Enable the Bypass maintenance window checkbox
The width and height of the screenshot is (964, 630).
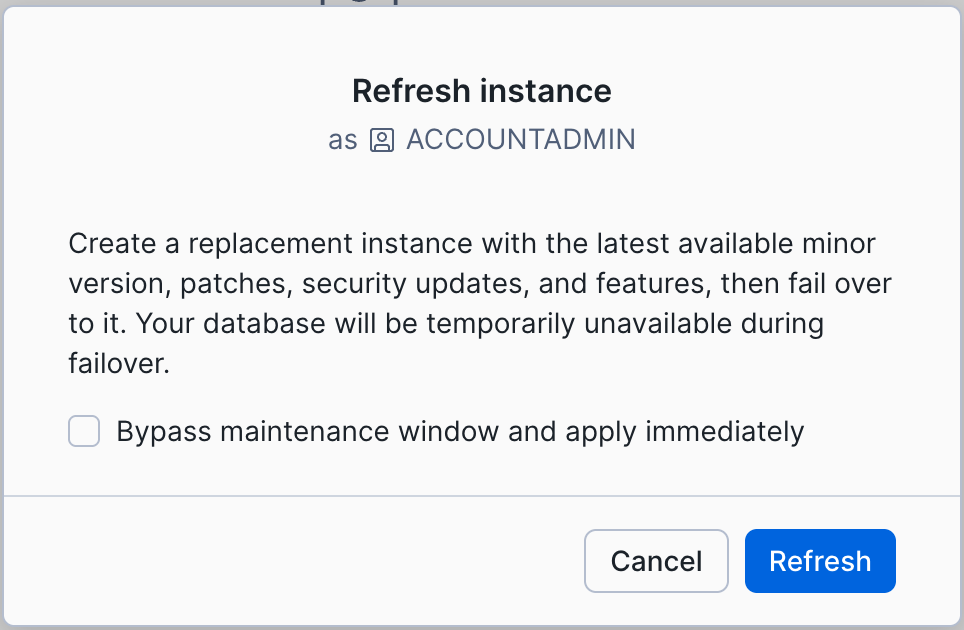click(84, 432)
